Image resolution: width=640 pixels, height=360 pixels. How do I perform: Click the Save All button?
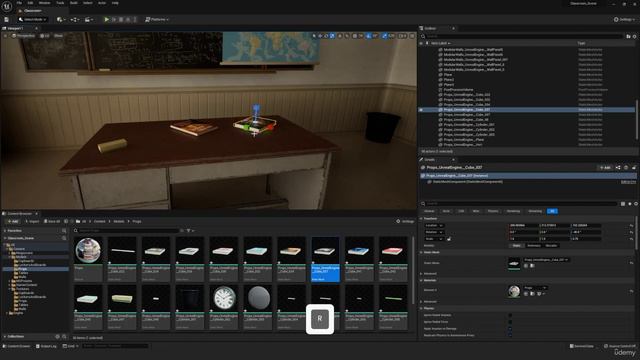(52, 221)
